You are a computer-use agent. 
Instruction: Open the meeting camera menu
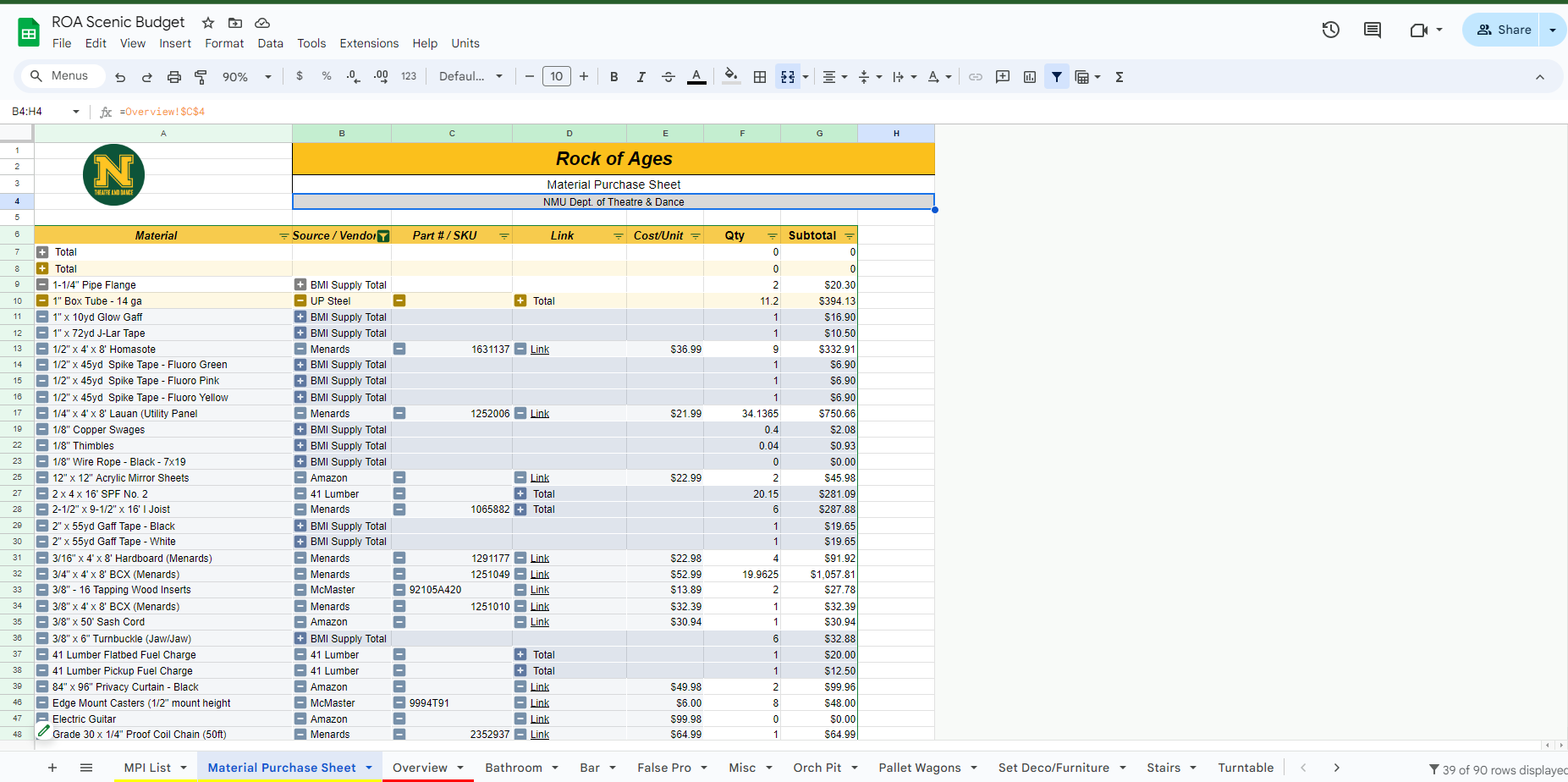tap(1426, 30)
